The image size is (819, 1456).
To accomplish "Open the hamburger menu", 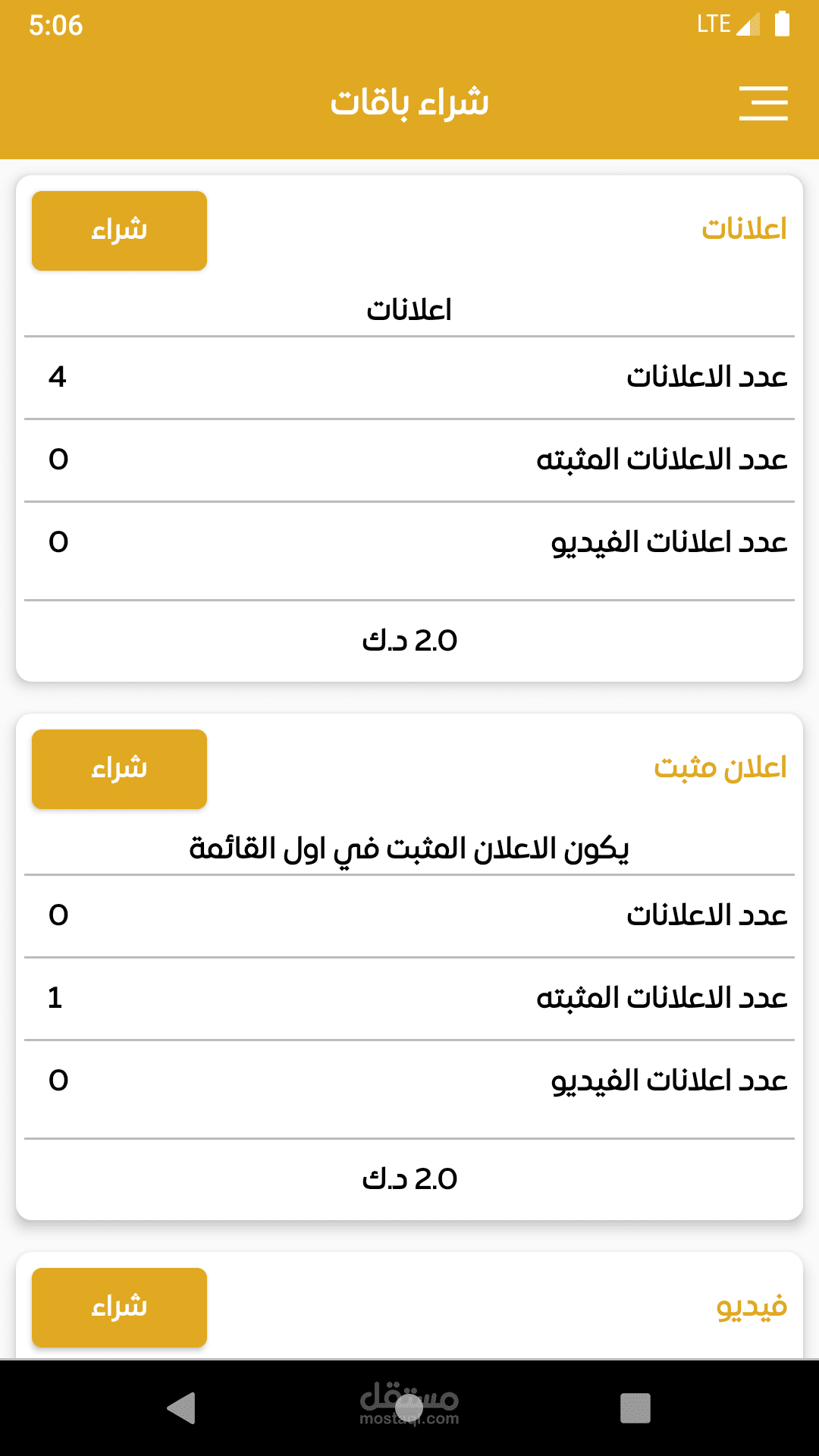I will [x=763, y=103].
